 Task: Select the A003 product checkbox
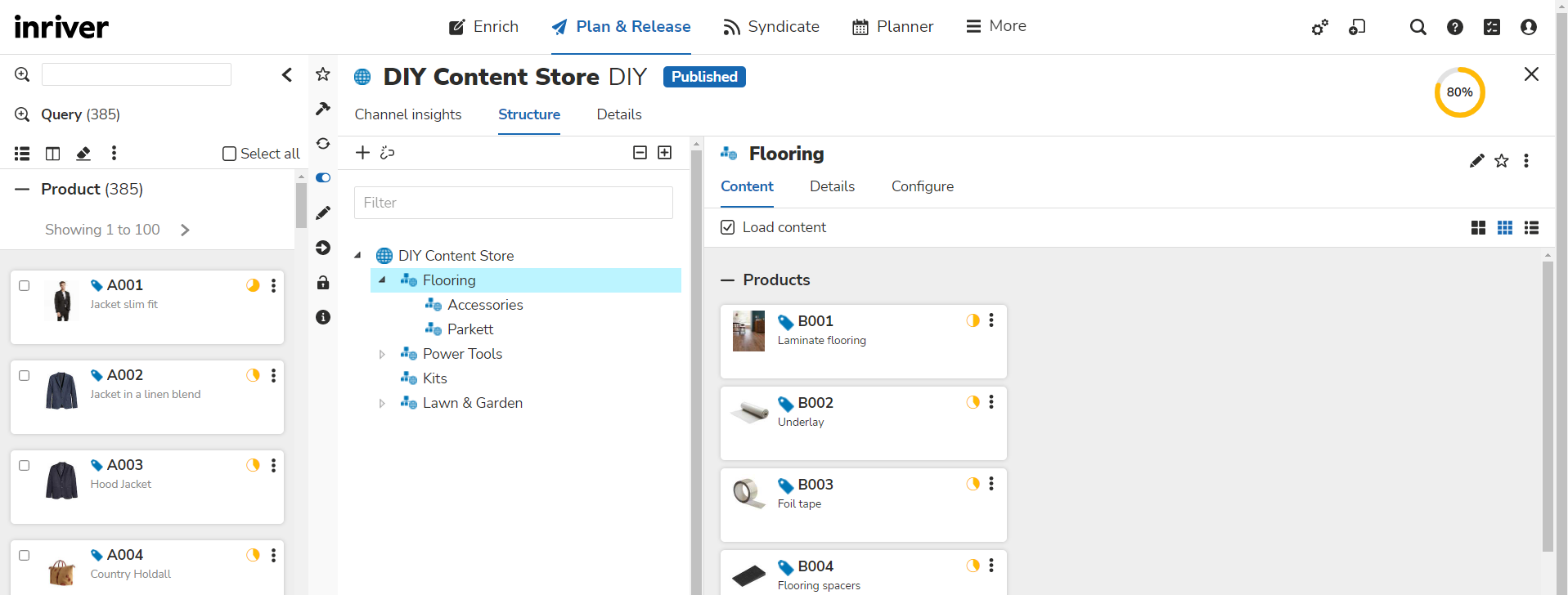[x=25, y=466]
